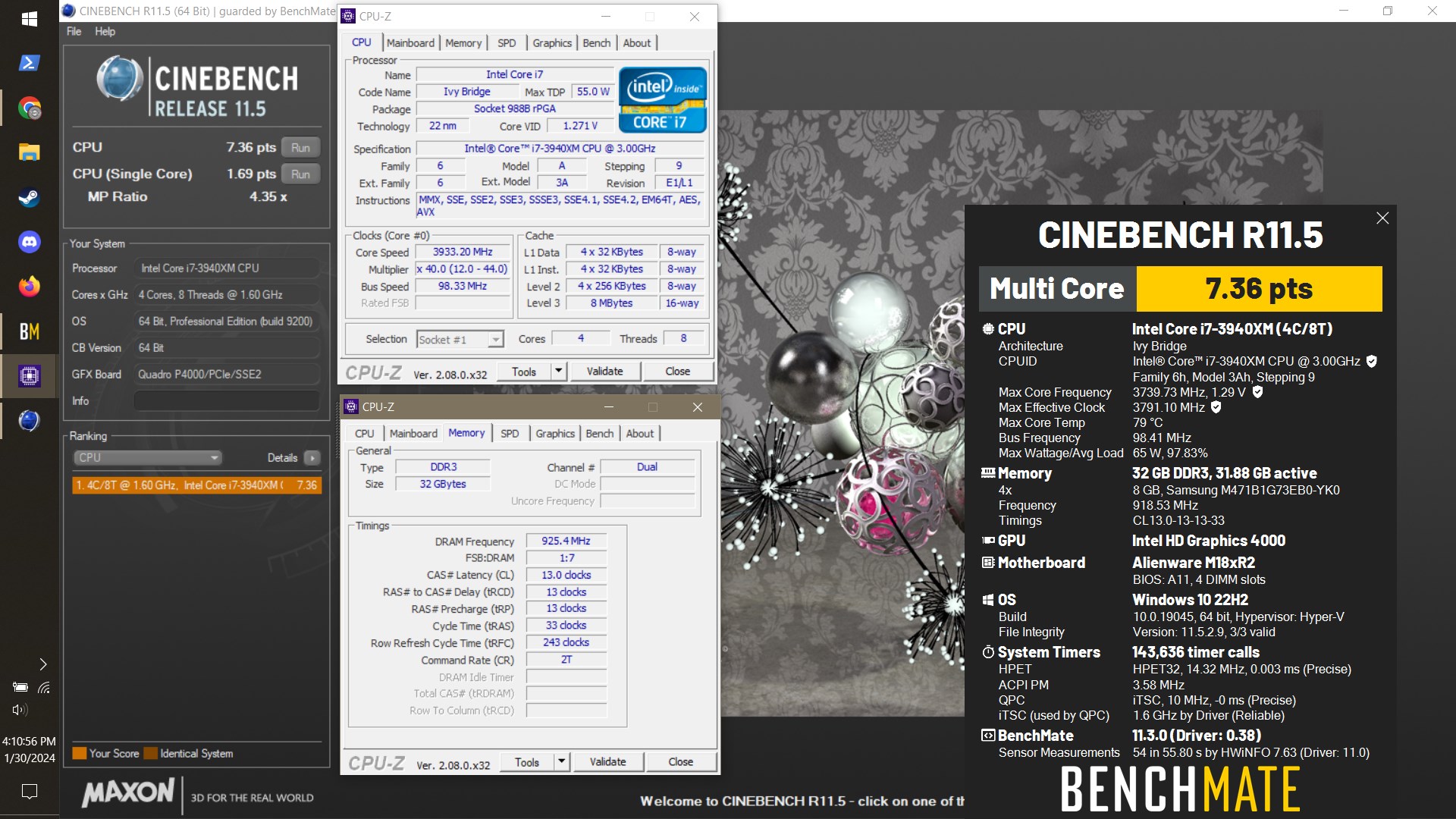Viewport: 1456px width, 819px height.
Task: Switch to BenchMate taskbar icon
Action: point(30,331)
